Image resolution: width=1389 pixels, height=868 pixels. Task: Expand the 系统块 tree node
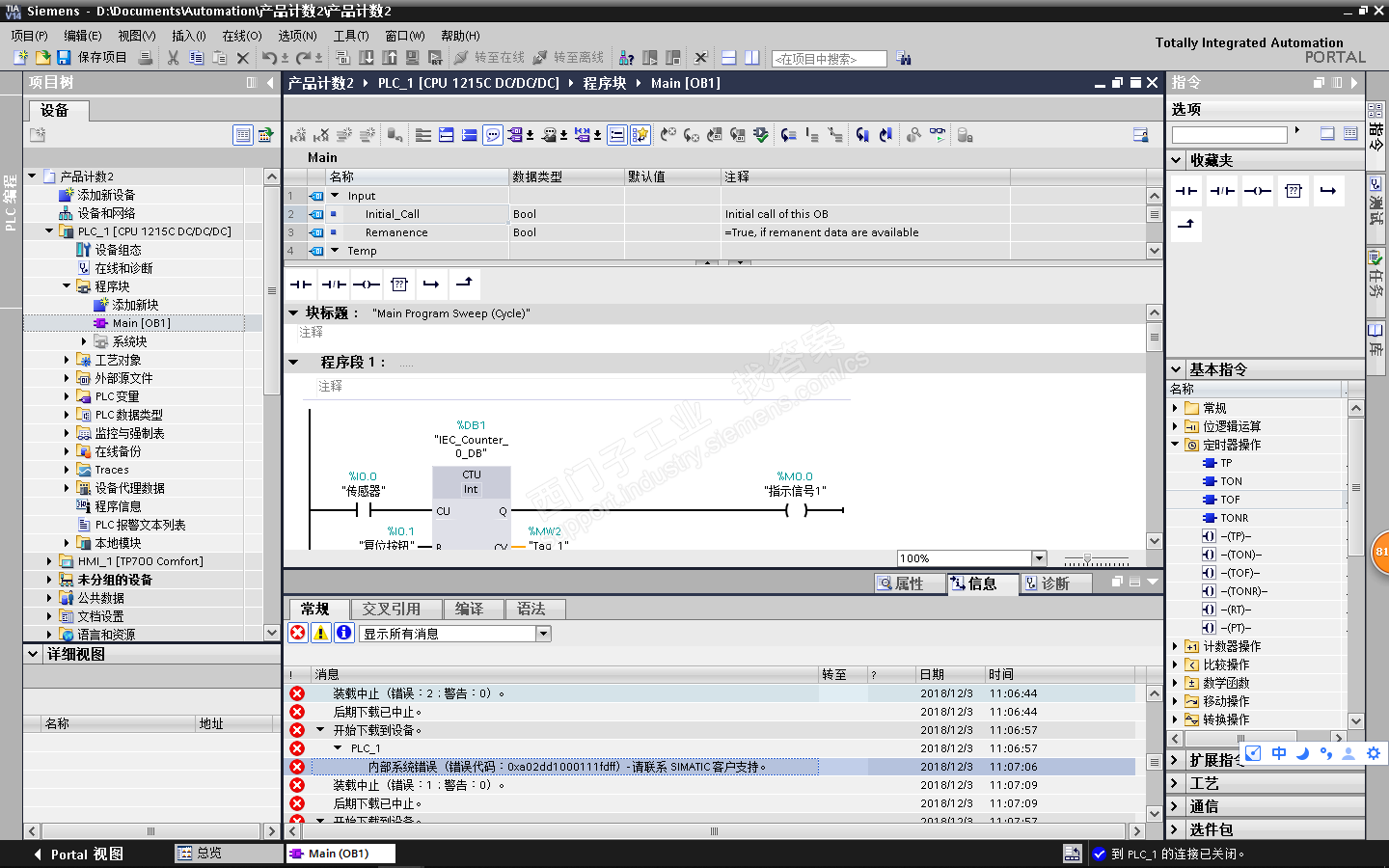click(x=84, y=341)
